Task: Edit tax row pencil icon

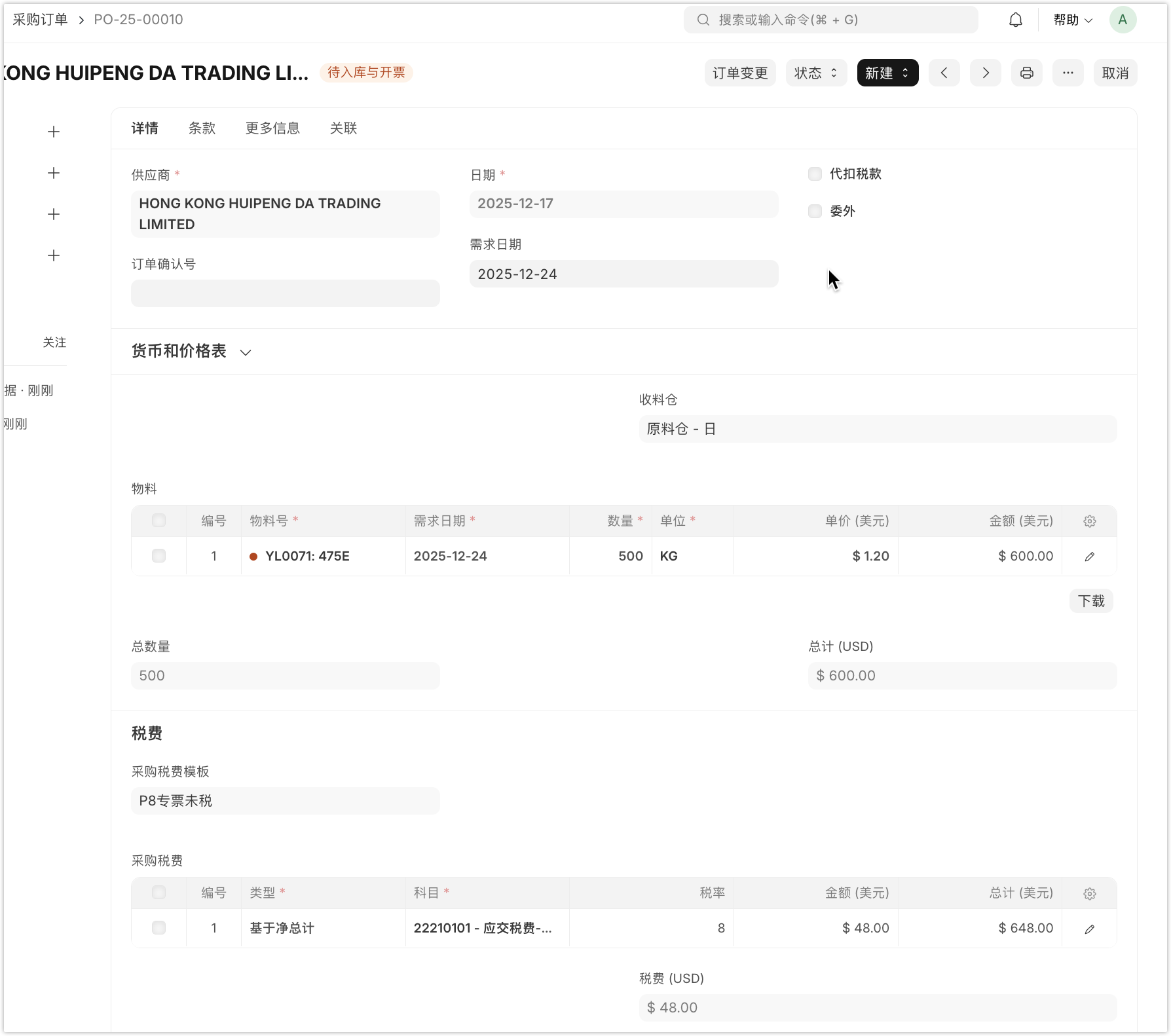Action: point(1089,929)
